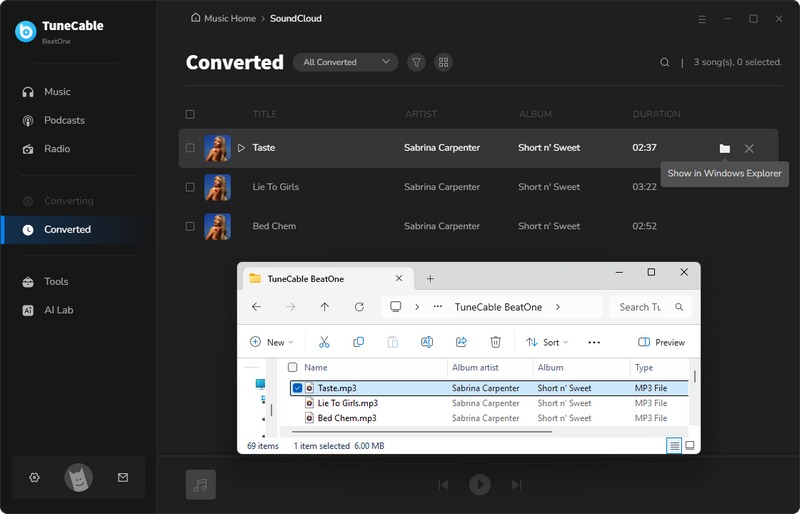Tick the select-all checkbox in TuneCable header
The height and width of the screenshot is (514, 800).
pos(190,114)
